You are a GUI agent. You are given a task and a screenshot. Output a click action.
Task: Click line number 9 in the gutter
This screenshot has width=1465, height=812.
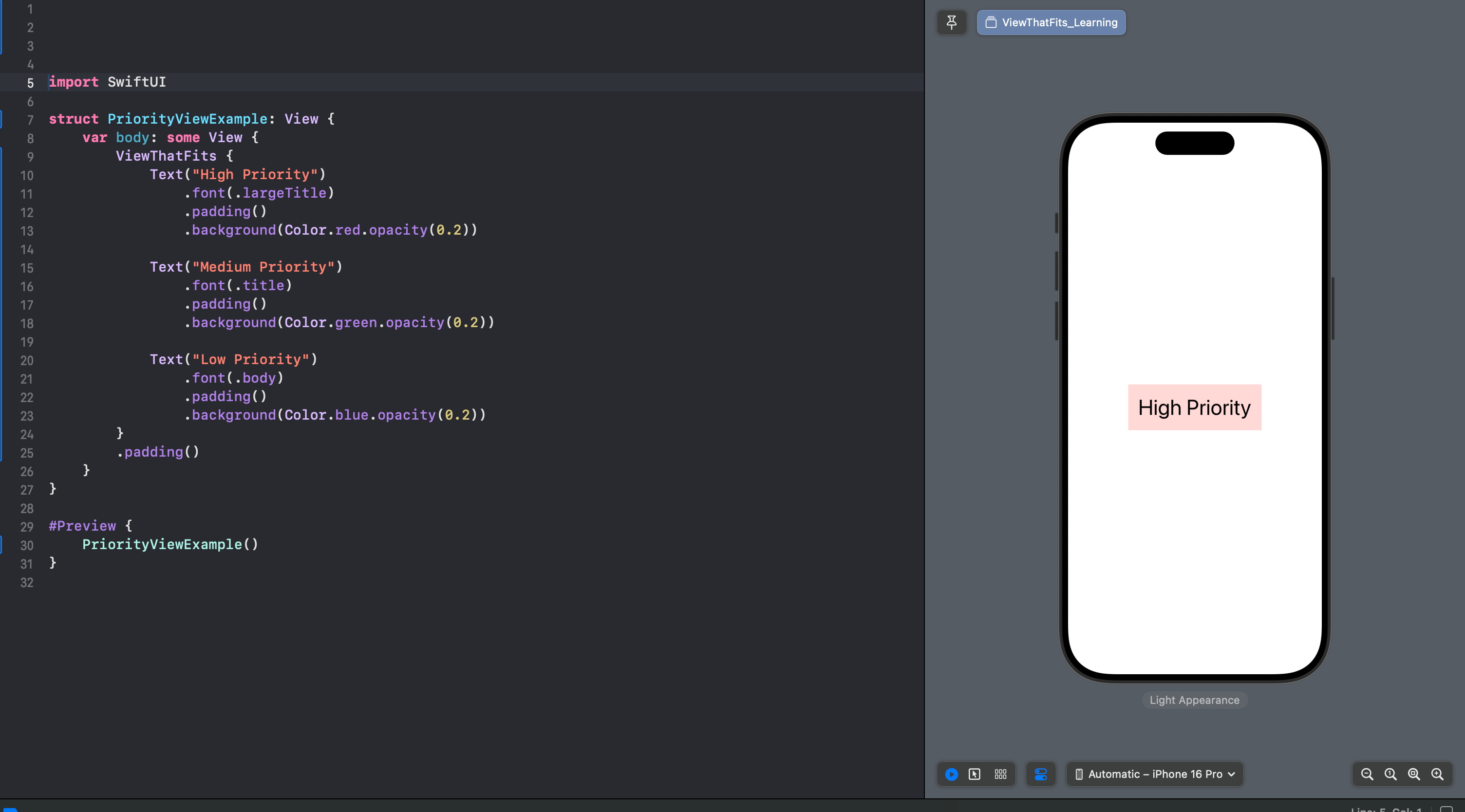pos(30,157)
